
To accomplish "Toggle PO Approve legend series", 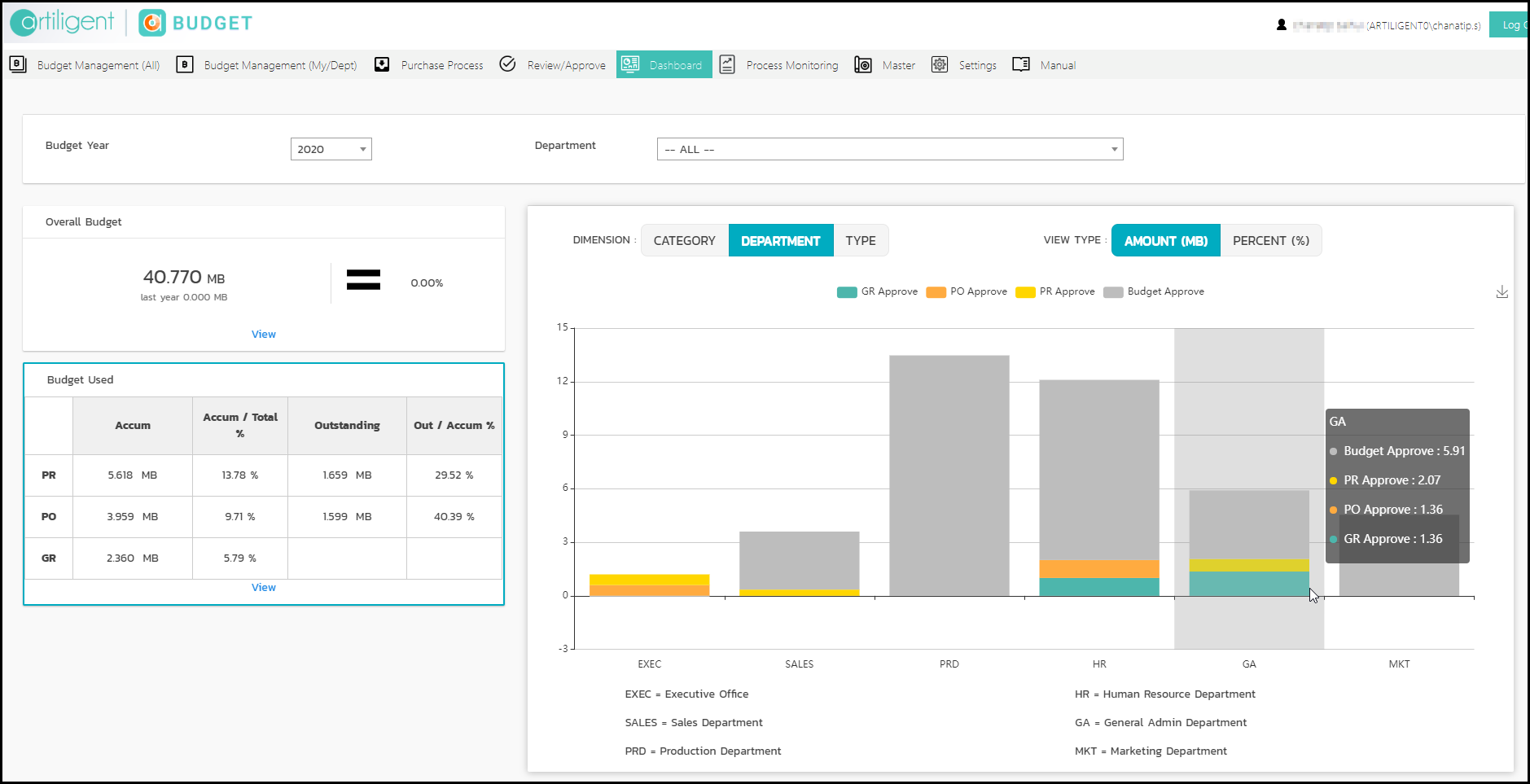I will [967, 291].
